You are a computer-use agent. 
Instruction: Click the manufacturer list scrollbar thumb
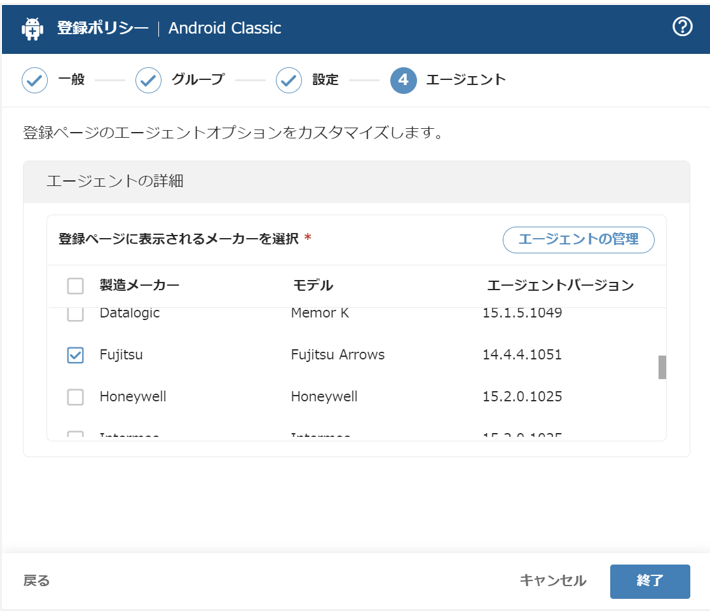pyautogui.click(x=662, y=367)
